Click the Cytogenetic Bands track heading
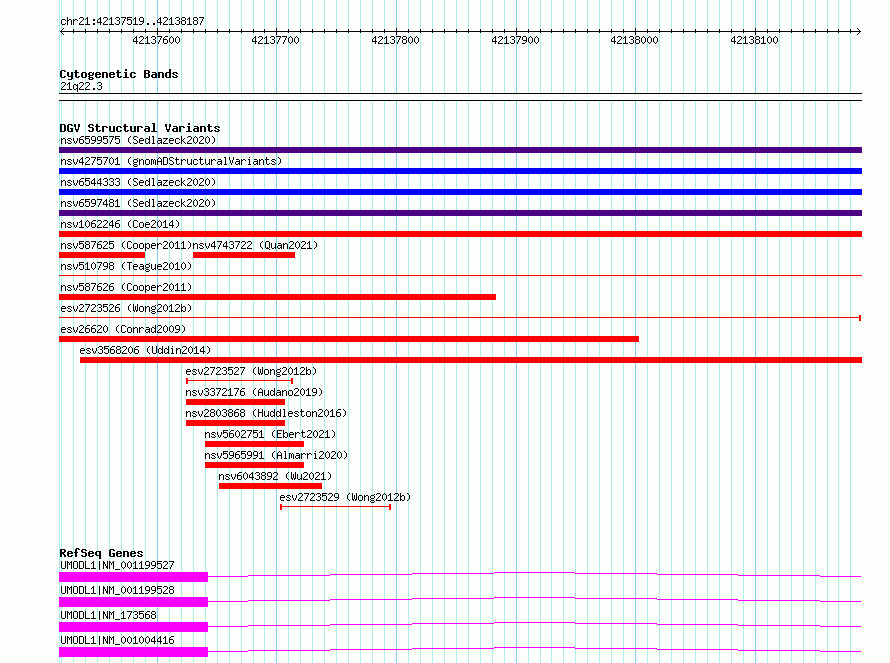Viewport: 890px width, 663px height. [x=119, y=74]
